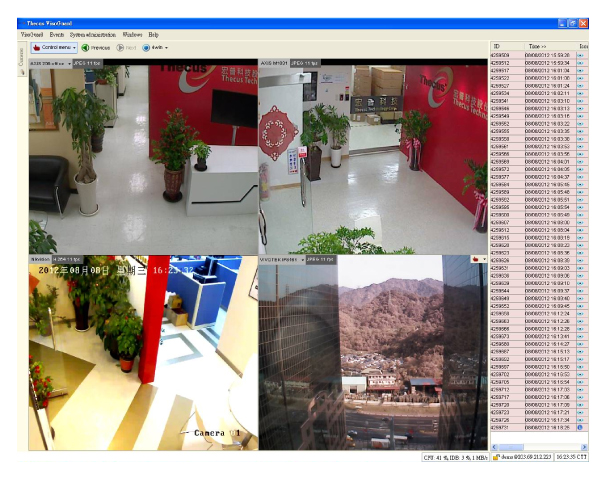The width and height of the screenshot is (600, 488).
Task: Open the Control menu dropdown
Action: tap(54, 47)
